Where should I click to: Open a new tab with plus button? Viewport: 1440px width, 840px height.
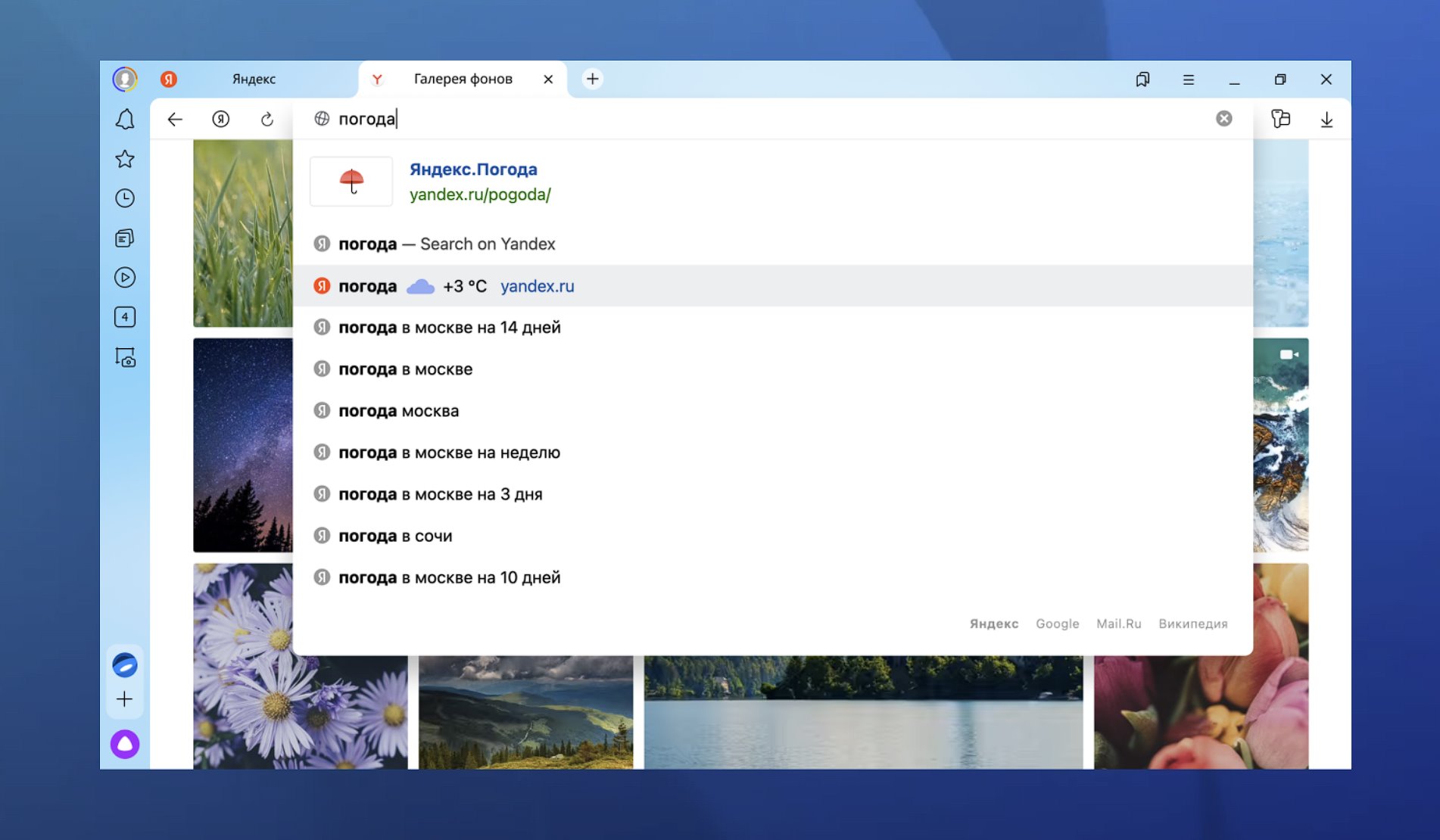[x=592, y=79]
